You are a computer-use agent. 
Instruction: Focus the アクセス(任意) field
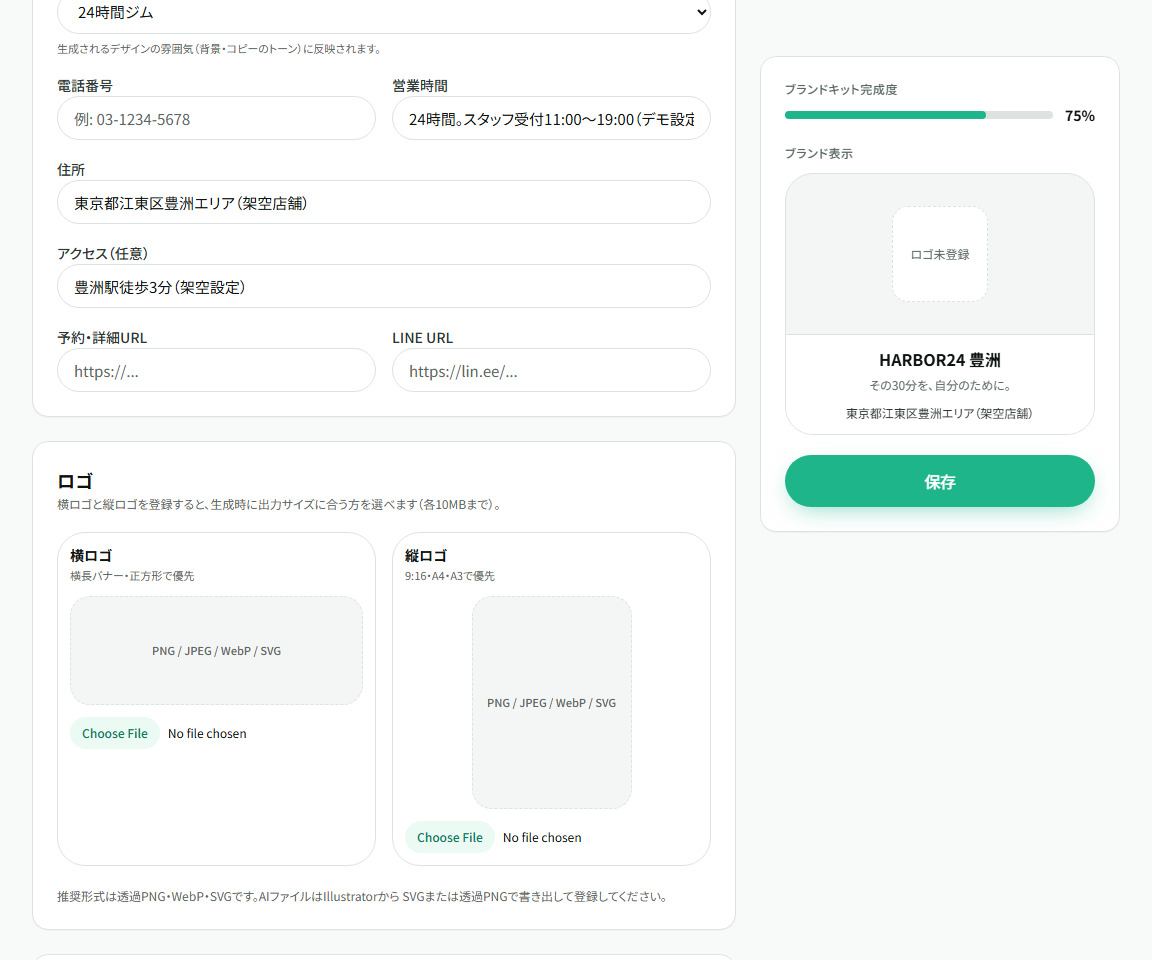point(384,286)
